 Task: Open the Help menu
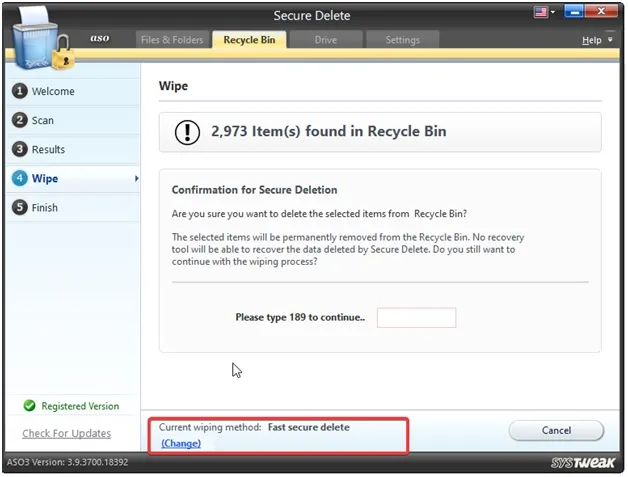coord(592,40)
